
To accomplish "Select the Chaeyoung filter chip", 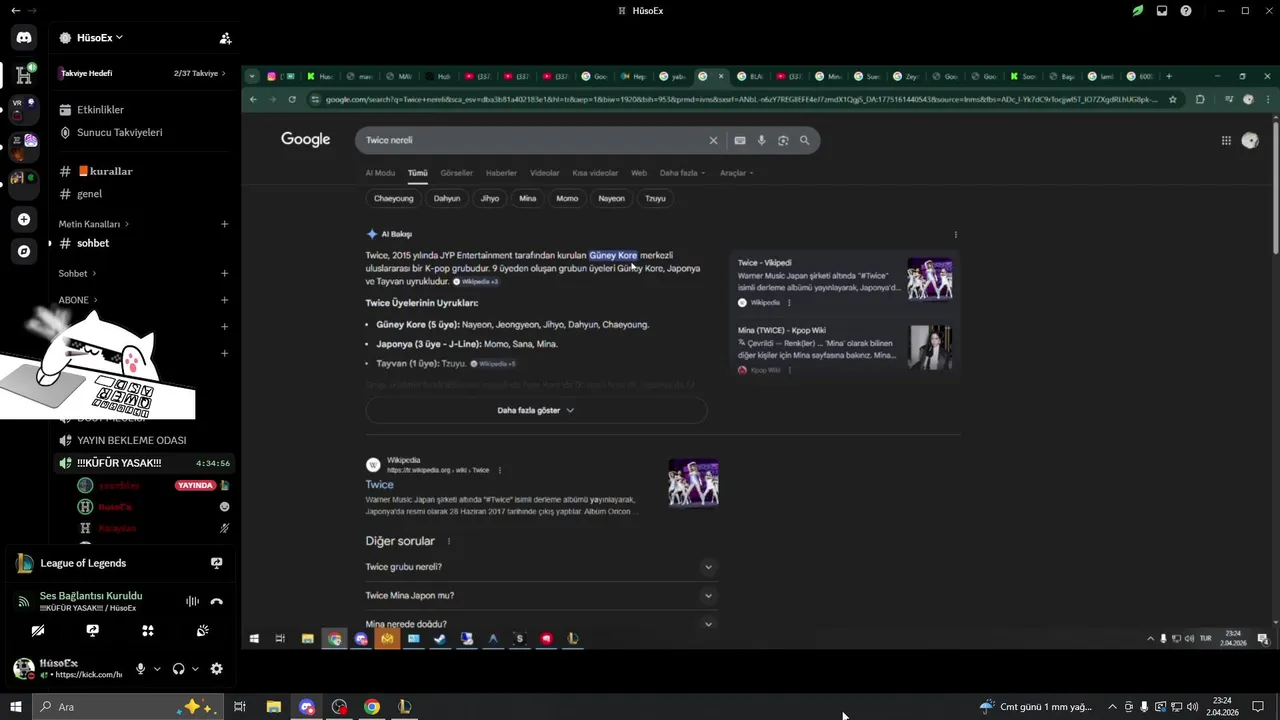I will [394, 198].
